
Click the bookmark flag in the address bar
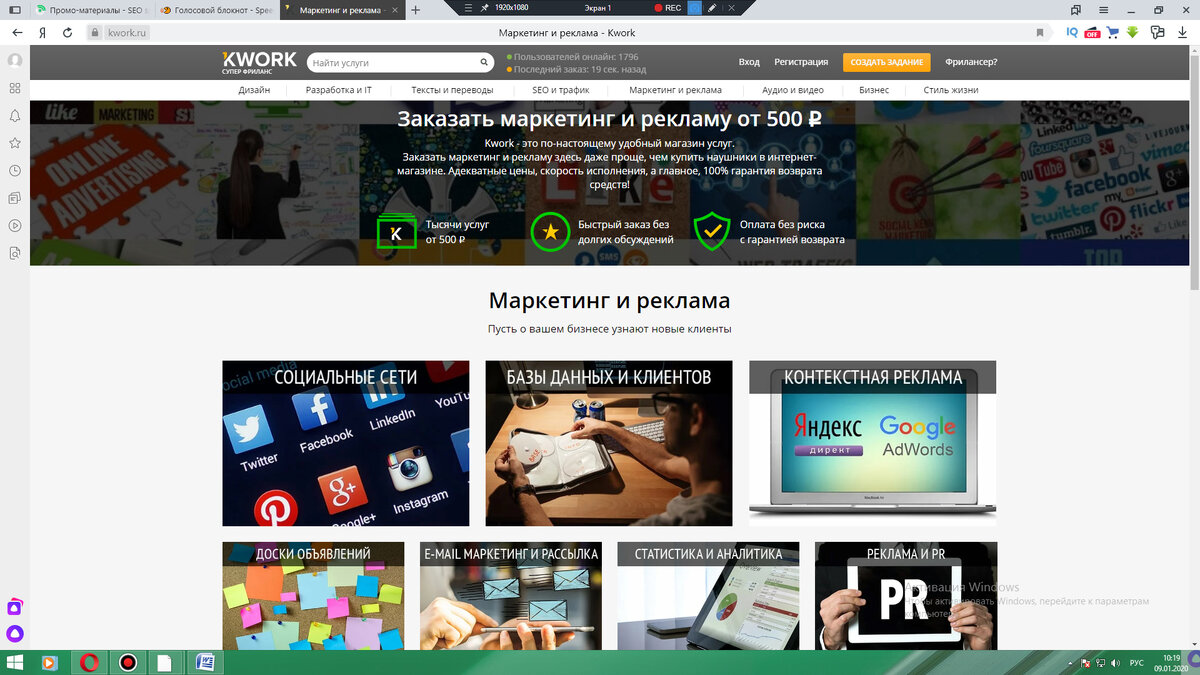tap(1040, 32)
